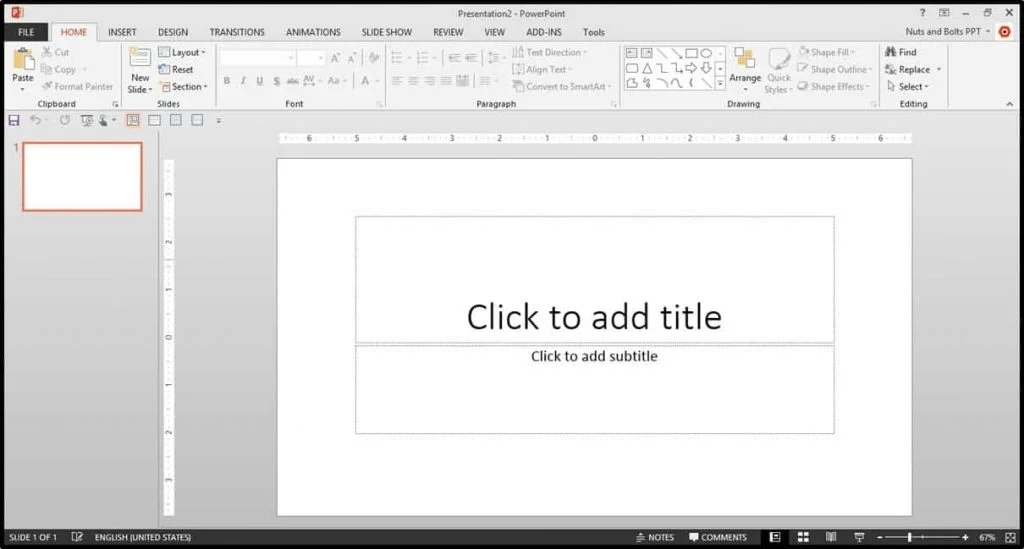Open the font name combo box
The image size is (1024, 549).
pyautogui.click(x=257, y=58)
